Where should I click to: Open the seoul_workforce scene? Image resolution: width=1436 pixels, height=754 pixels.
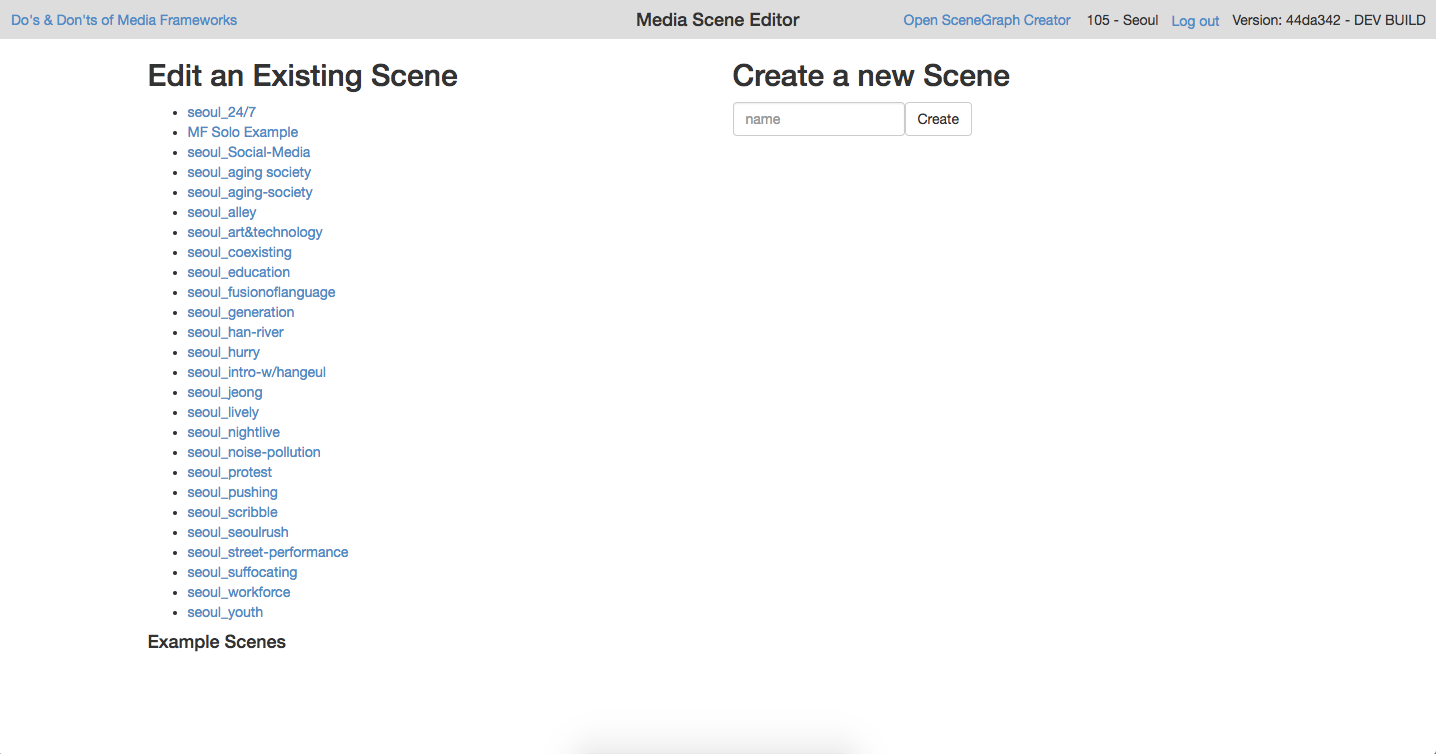238,592
